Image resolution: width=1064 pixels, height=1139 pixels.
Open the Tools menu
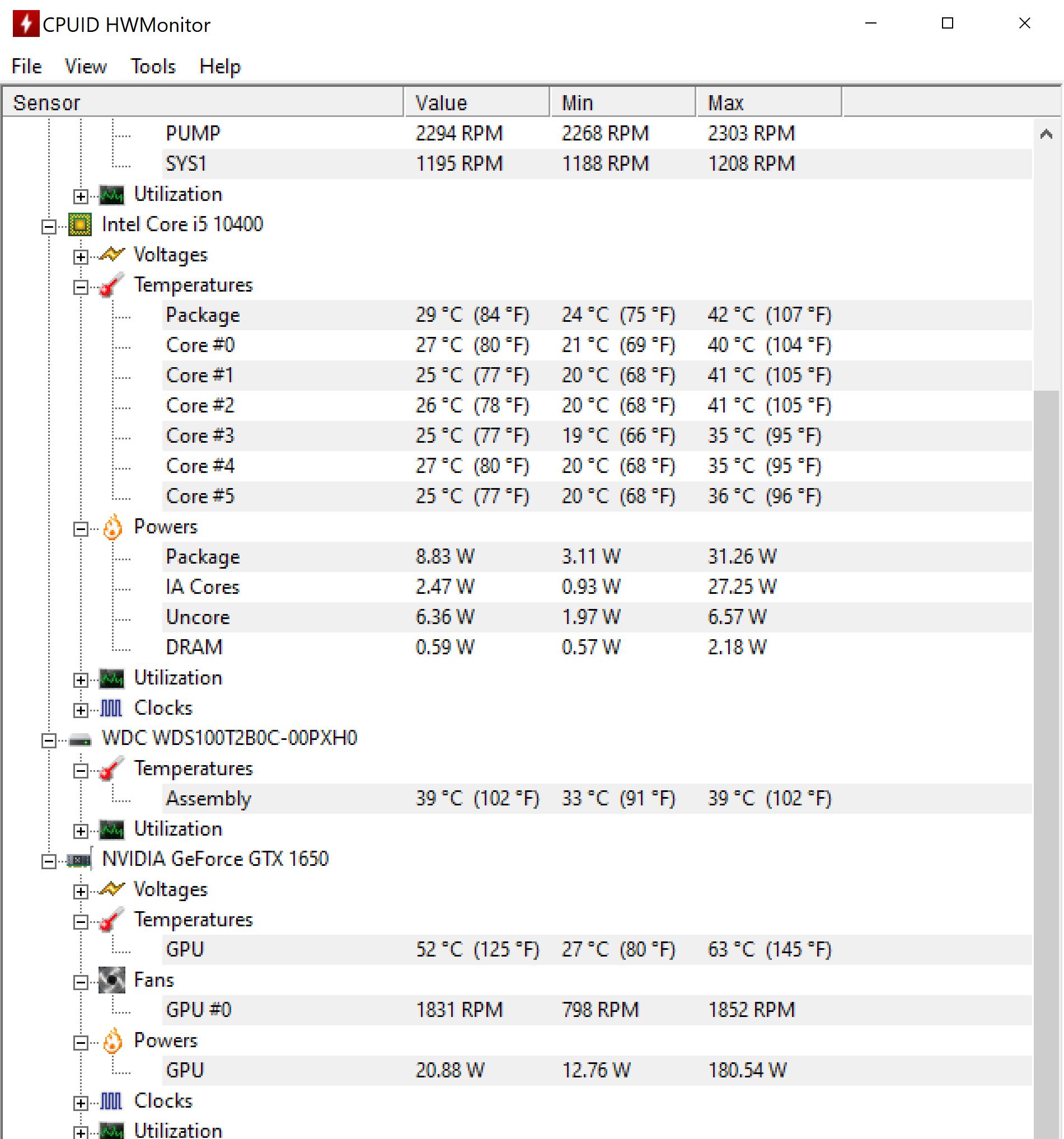(153, 67)
